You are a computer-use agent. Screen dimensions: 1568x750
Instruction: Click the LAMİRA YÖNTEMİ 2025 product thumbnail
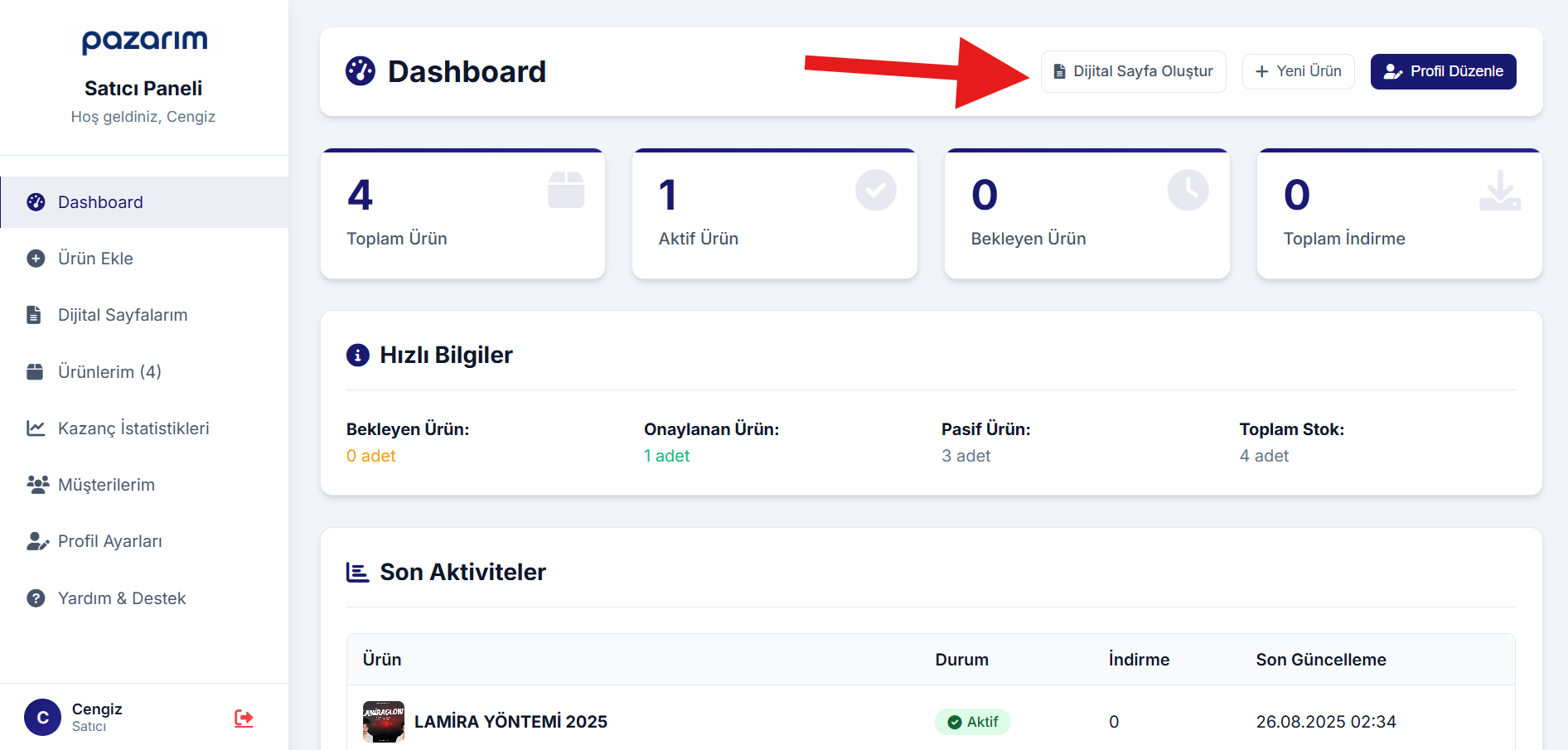click(384, 722)
